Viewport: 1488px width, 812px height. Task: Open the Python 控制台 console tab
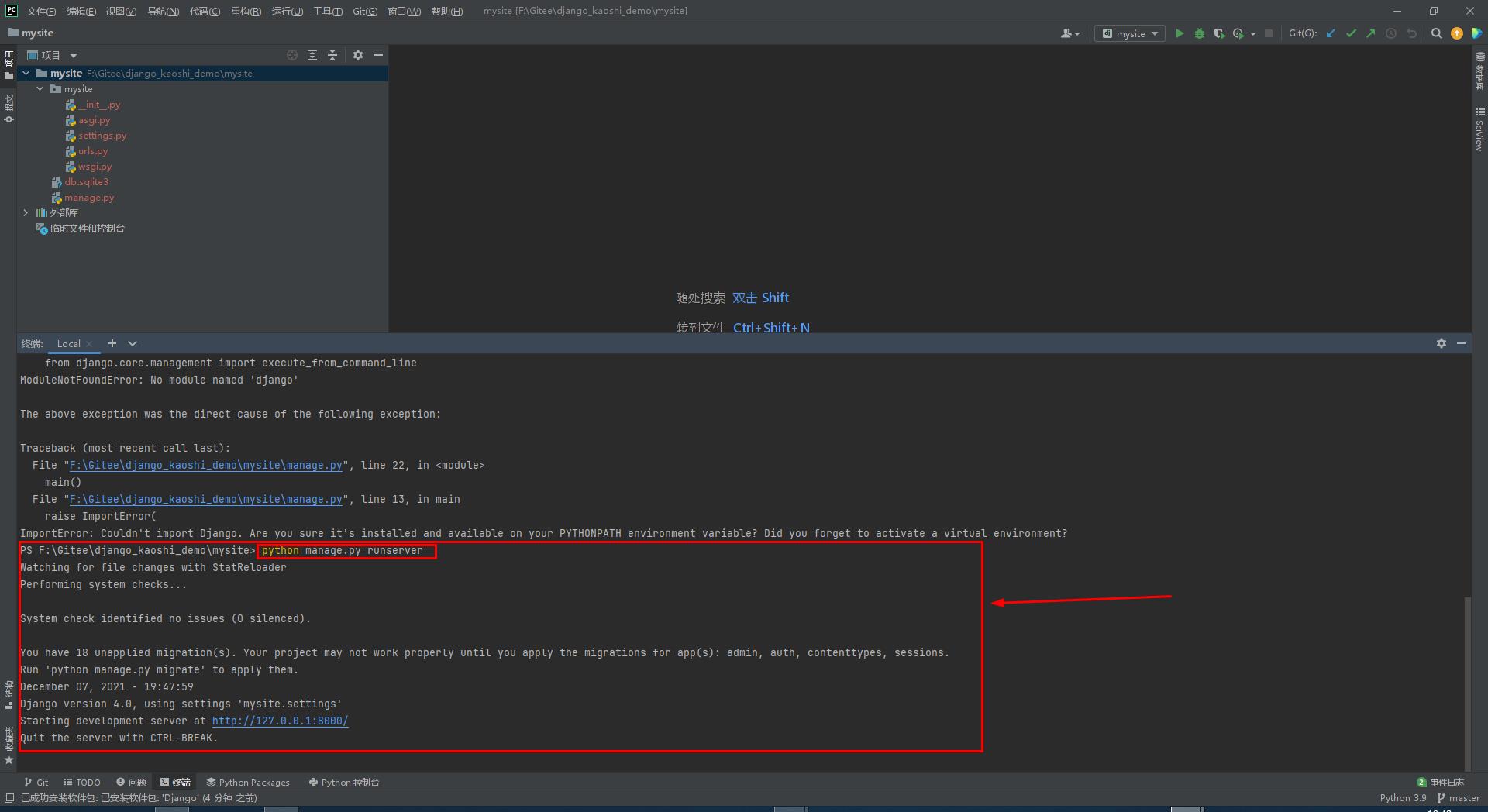344,783
